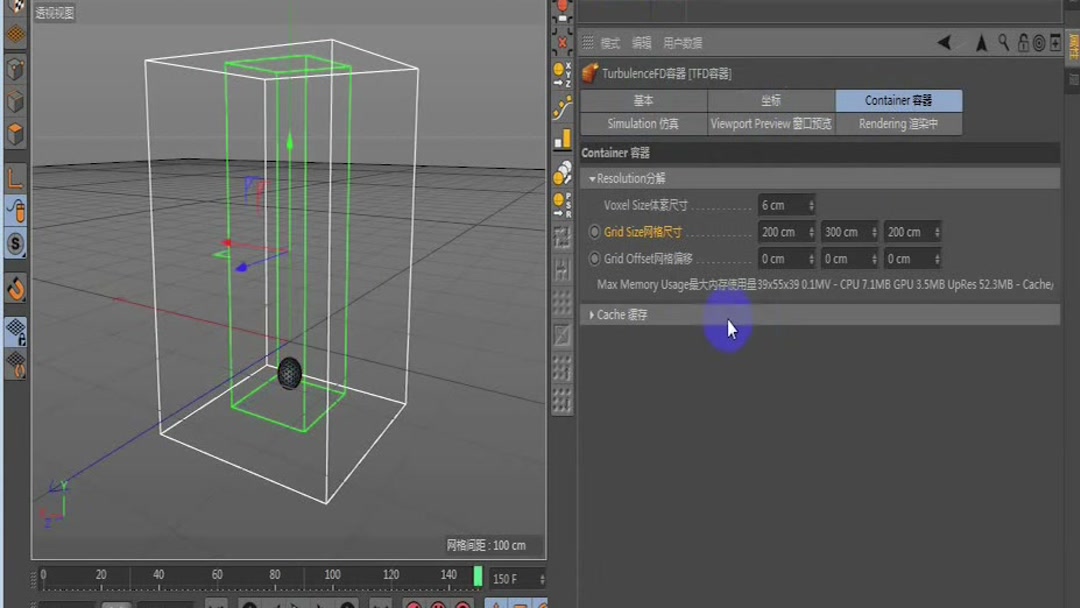Enable the keyframe circle next to Grid Size
This screenshot has width=1080, height=608.
pyautogui.click(x=592, y=231)
